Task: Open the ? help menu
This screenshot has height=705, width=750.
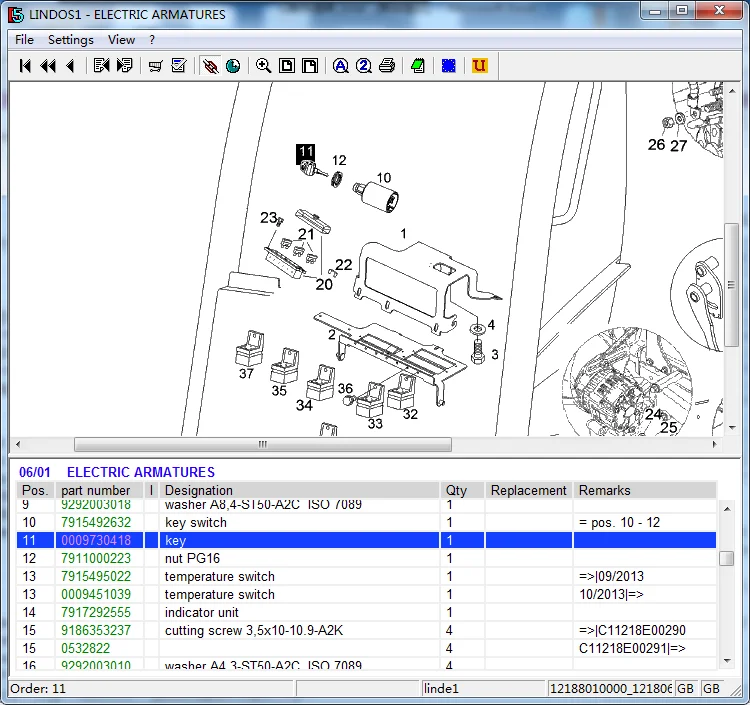Action: (152, 40)
